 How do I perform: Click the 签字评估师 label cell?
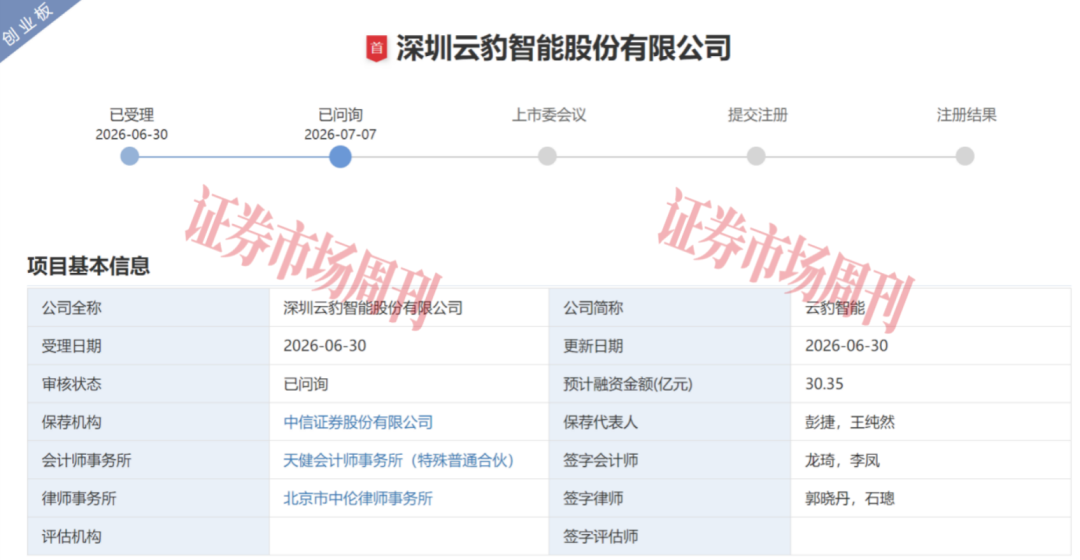coord(669,537)
